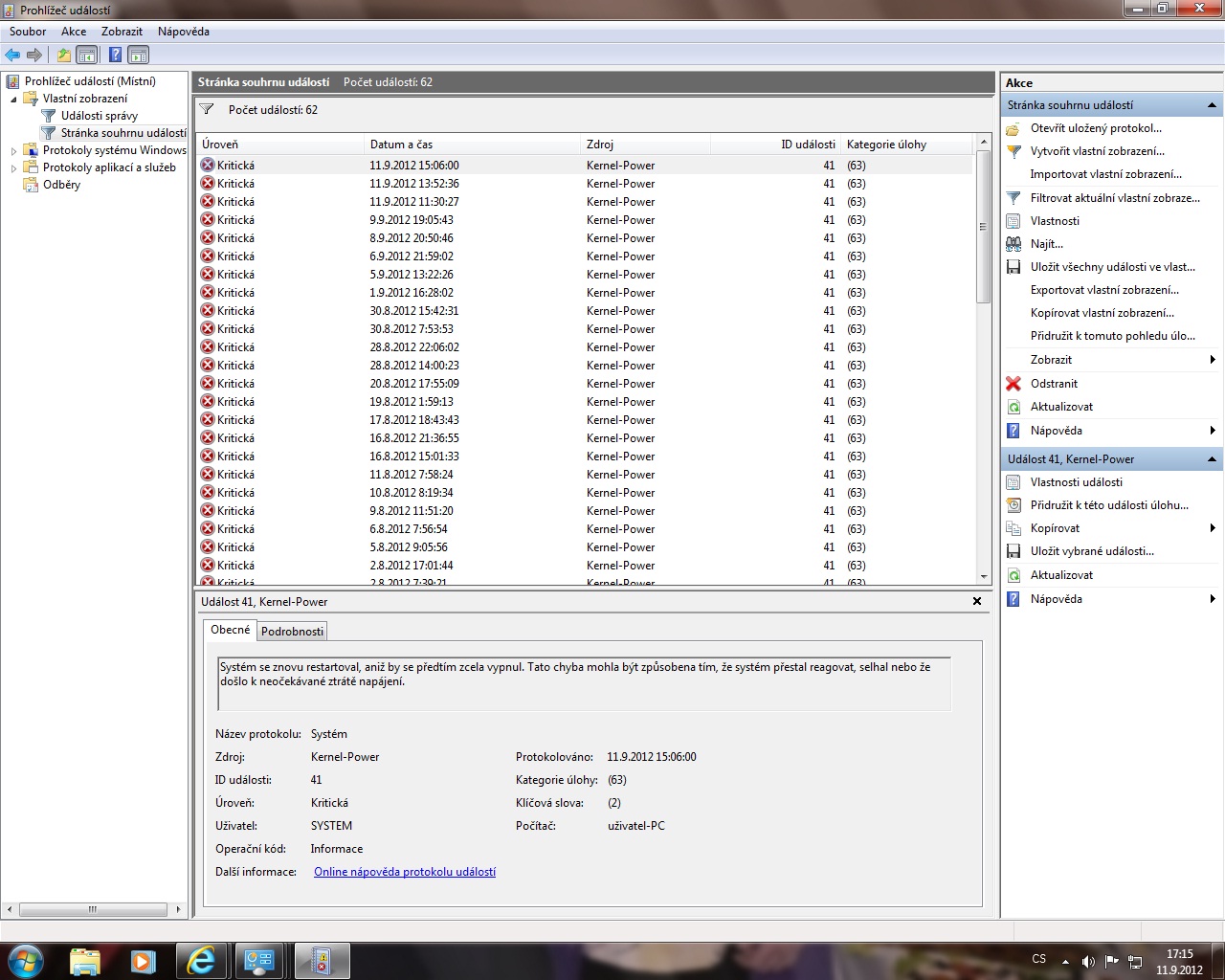The height and width of the screenshot is (980, 1225).
Task: Click the 'Najít...' binoculars icon
Action: click(1013, 244)
